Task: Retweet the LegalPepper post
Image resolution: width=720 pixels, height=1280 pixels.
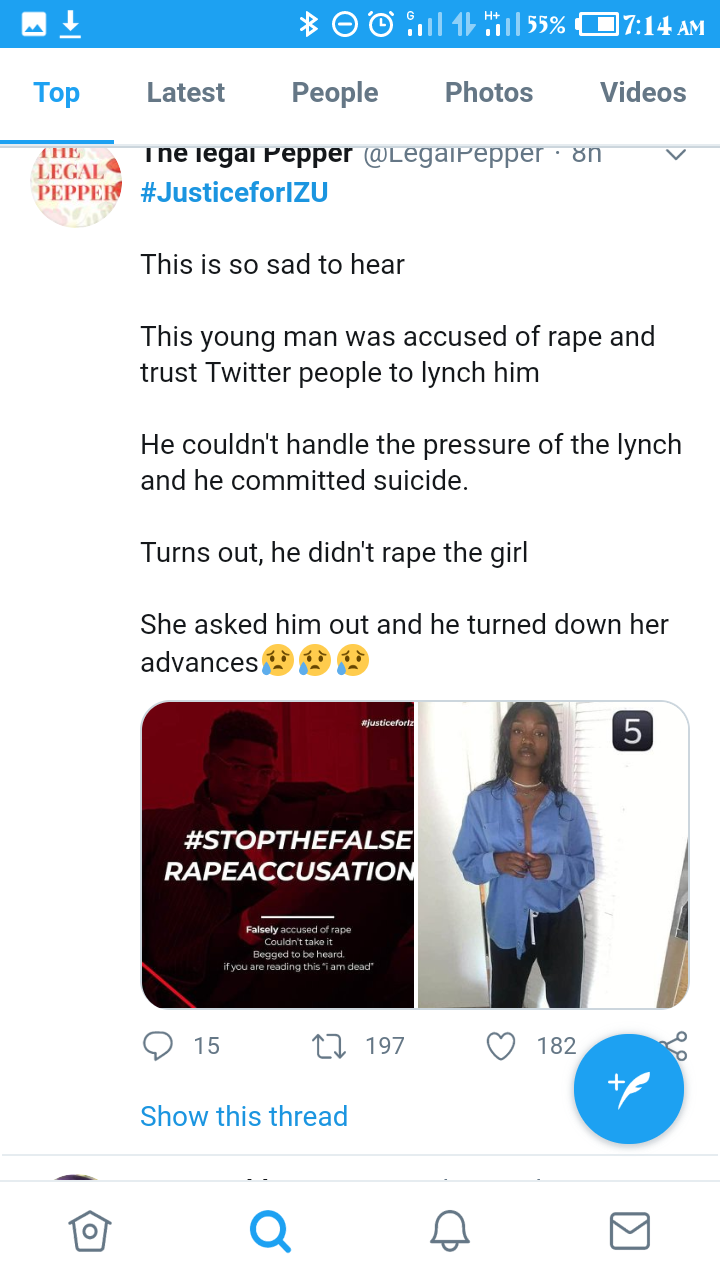Action: click(x=329, y=1046)
